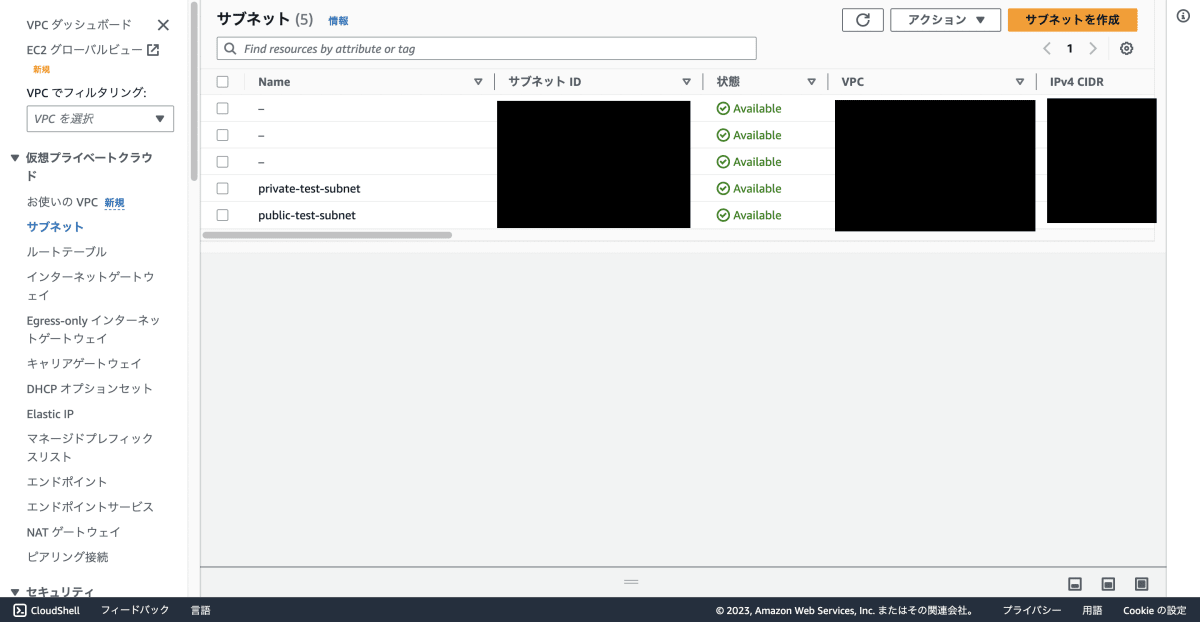Focus the Find resources search field

(486, 48)
